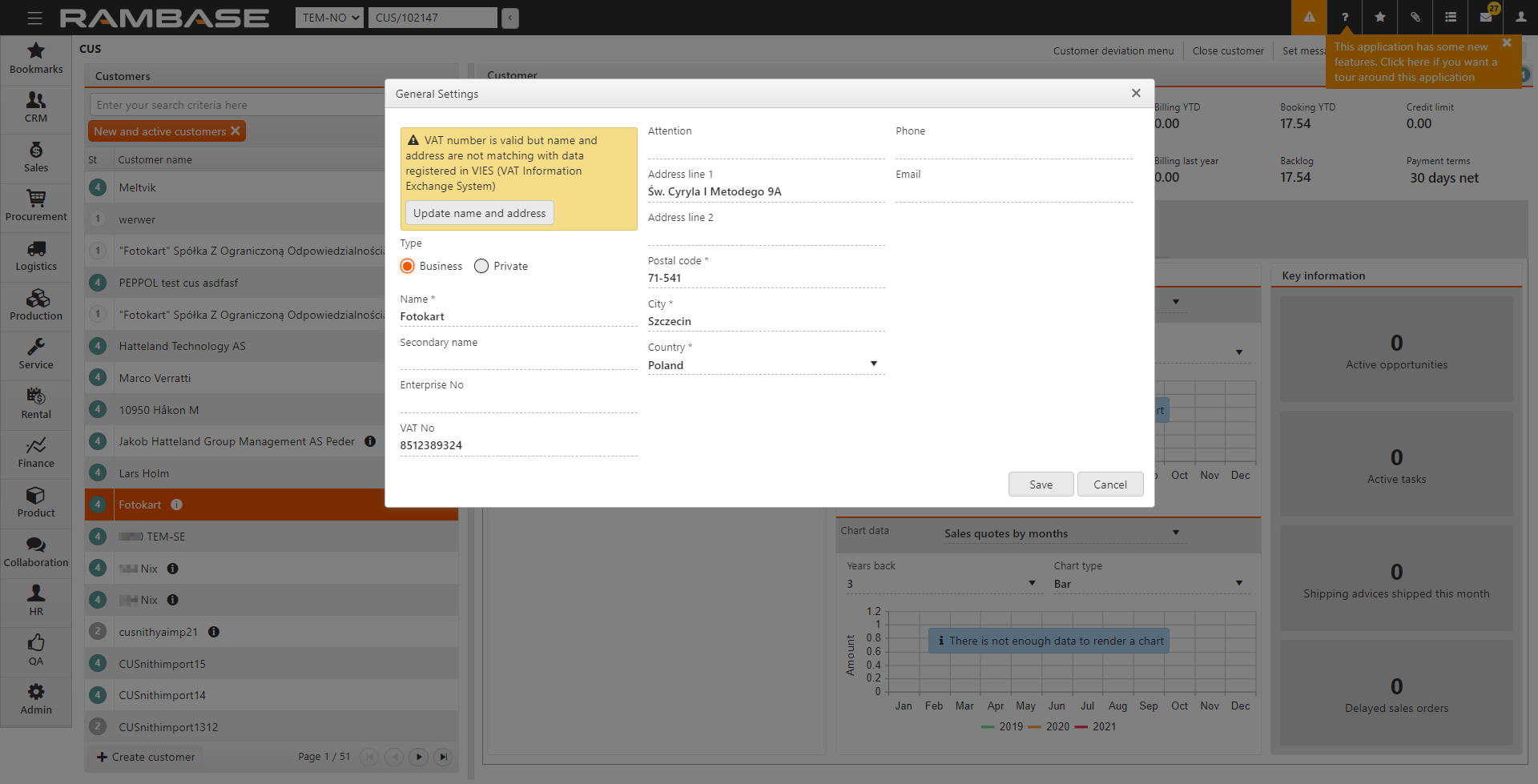Select the Business type radio button
This screenshot has height=784, width=1538.
click(x=408, y=266)
